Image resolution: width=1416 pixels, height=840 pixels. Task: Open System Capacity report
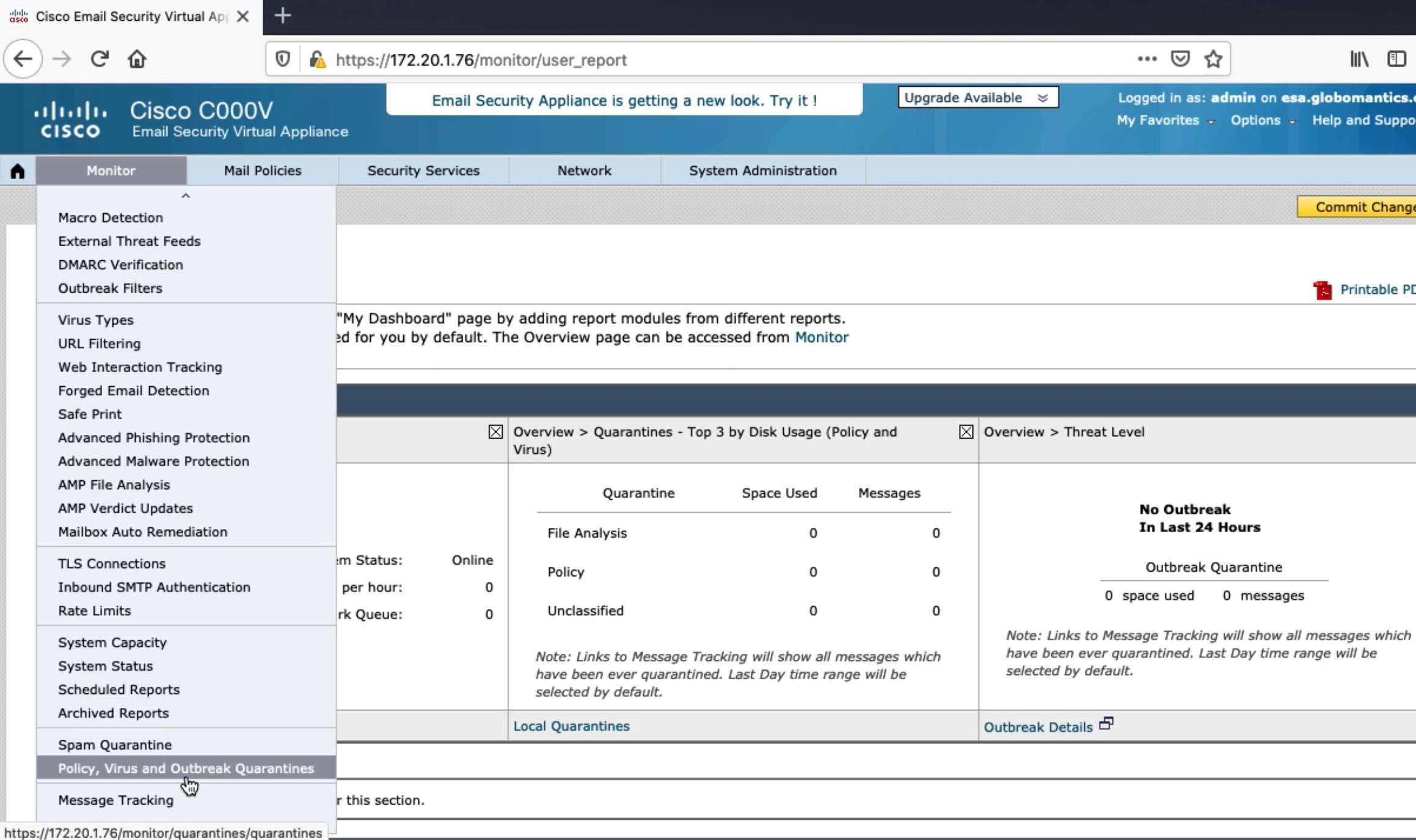(112, 643)
